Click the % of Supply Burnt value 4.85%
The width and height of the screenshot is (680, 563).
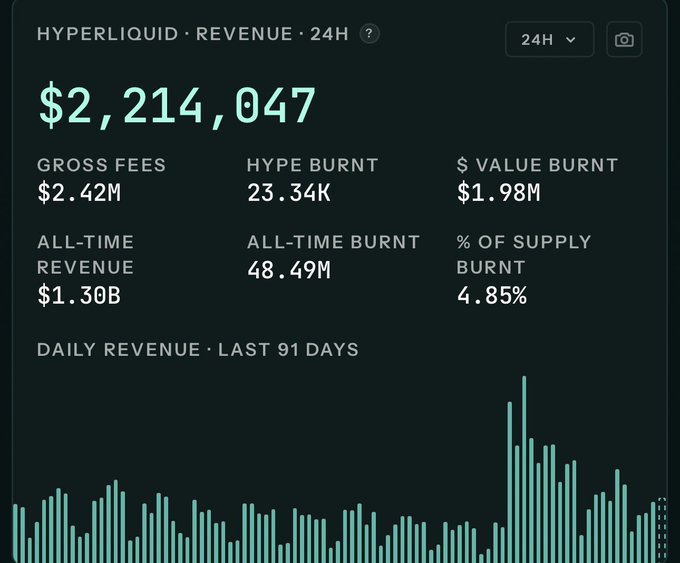(492, 295)
